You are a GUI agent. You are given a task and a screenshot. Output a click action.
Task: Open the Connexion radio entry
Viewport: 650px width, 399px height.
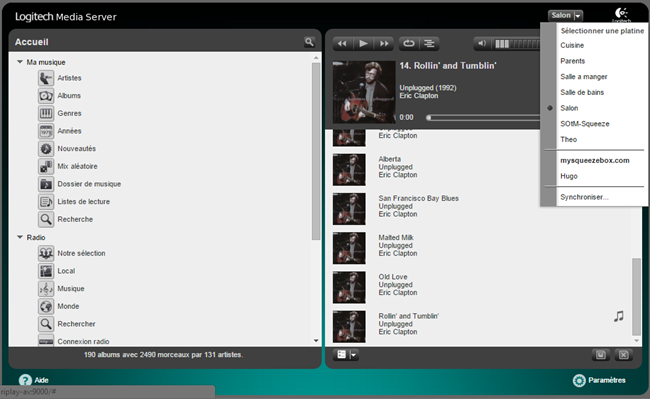click(83, 341)
